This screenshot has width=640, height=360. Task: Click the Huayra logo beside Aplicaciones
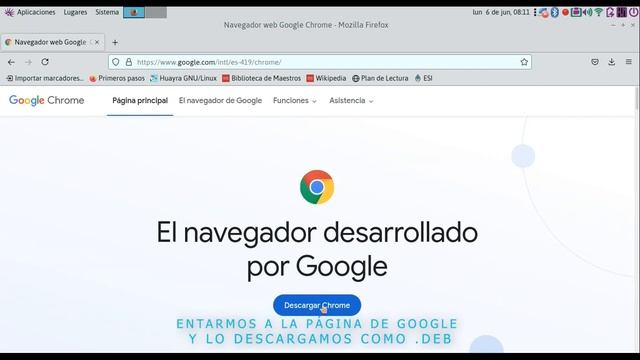tap(9, 12)
